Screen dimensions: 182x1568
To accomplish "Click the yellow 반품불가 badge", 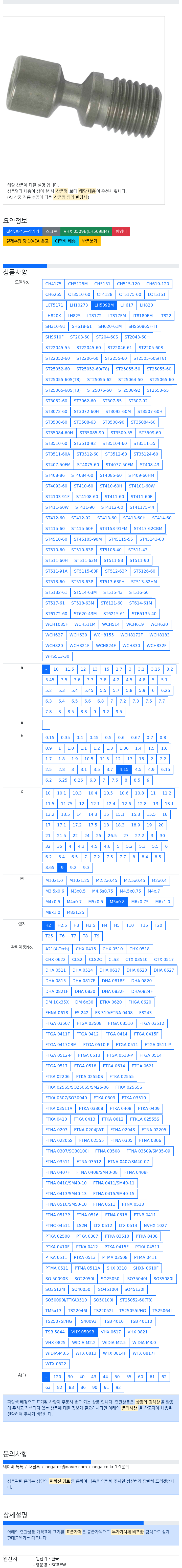I will pos(89,241).
